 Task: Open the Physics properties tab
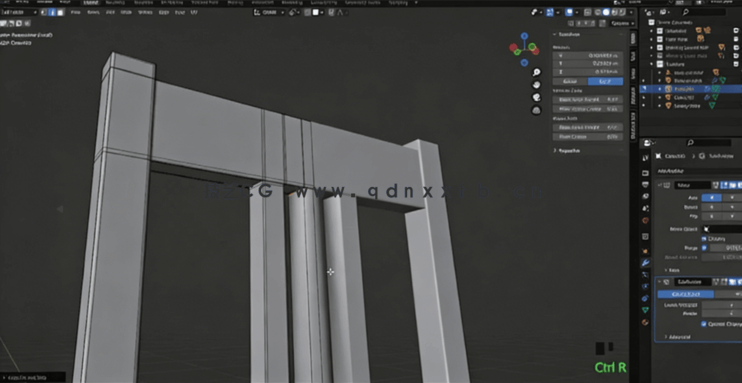point(645,286)
